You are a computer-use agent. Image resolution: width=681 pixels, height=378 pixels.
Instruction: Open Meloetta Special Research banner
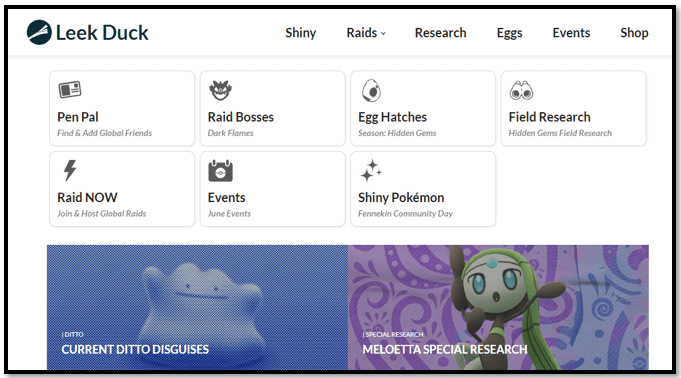coord(498,307)
